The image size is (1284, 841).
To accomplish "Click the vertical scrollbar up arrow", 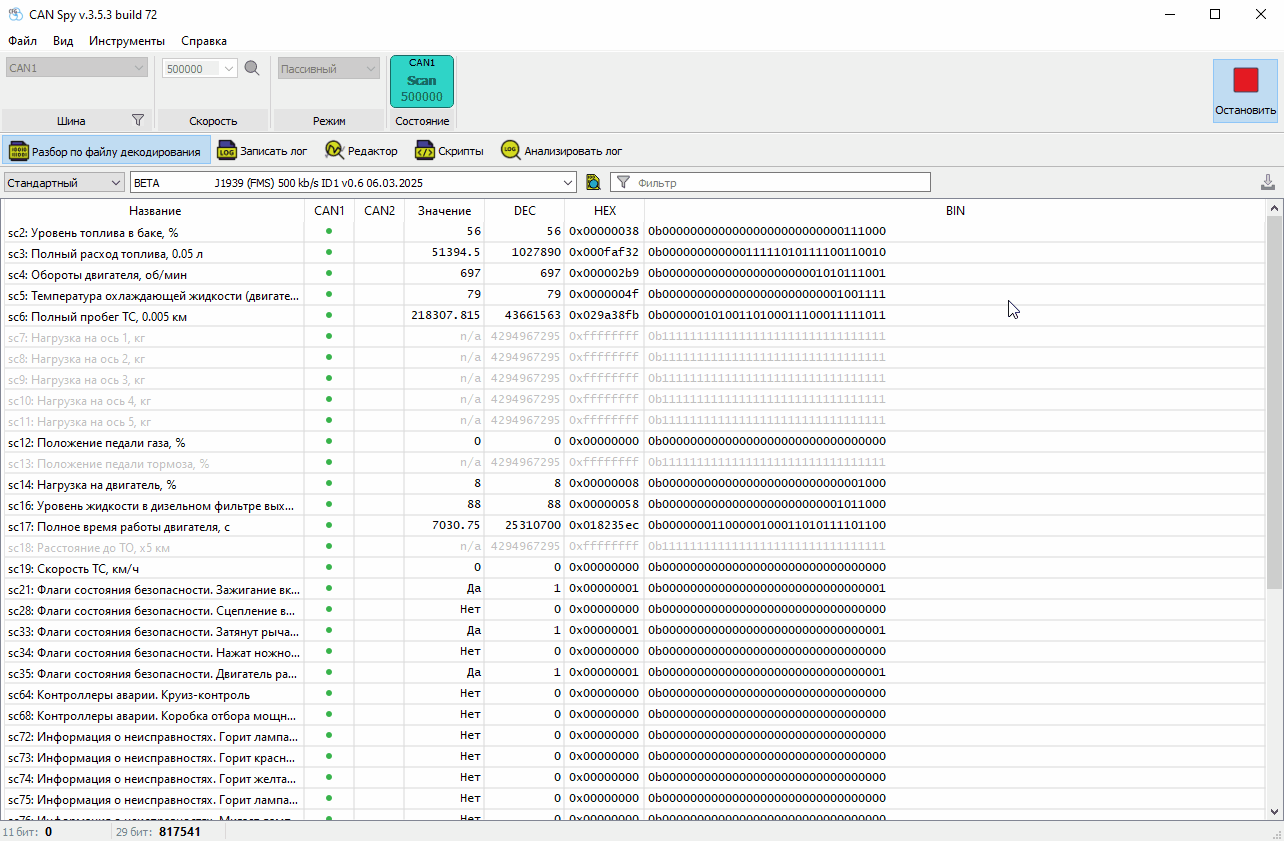I will point(1275,208).
